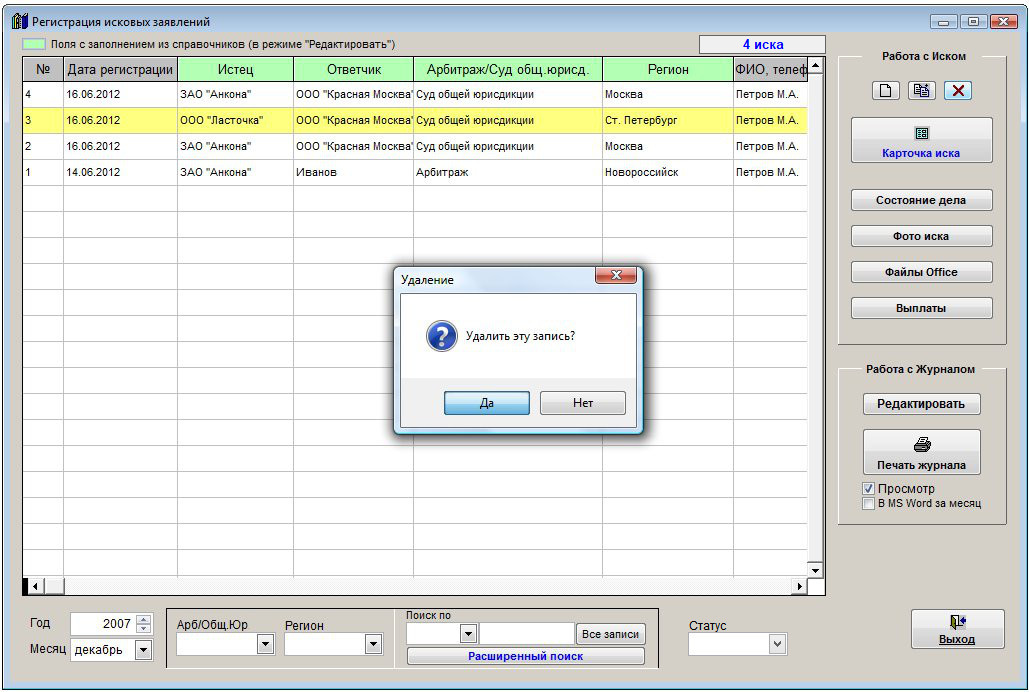Click the Расширенный поиск button
This screenshot has width=1029, height=692.
525,657
